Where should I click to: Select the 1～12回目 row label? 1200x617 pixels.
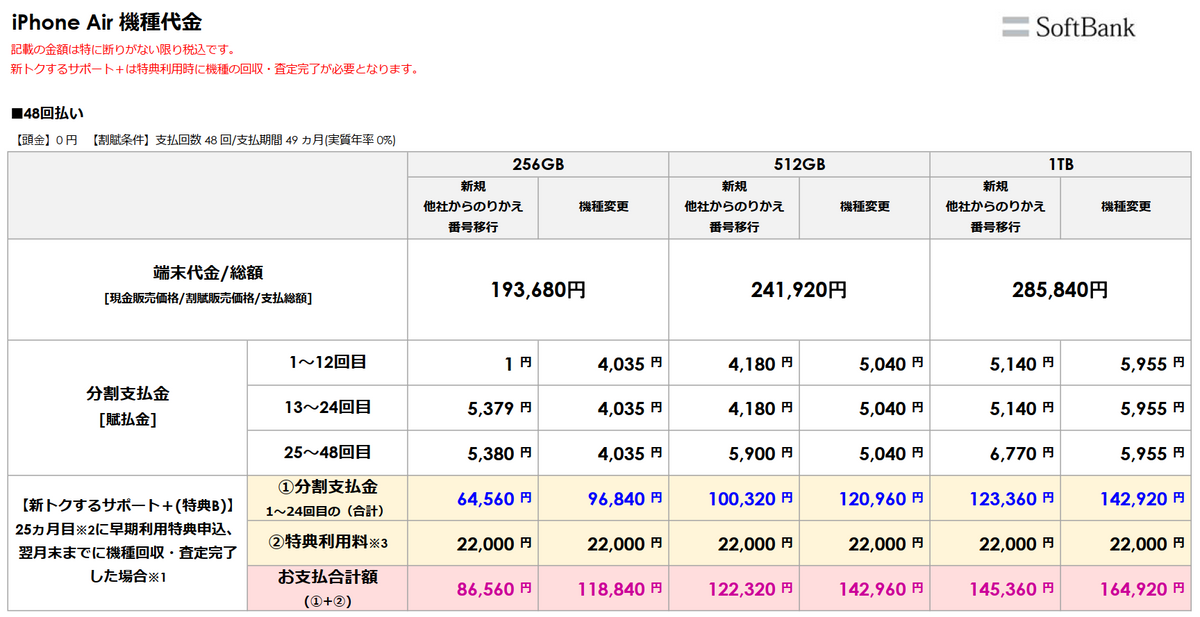click(x=326, y=362)
